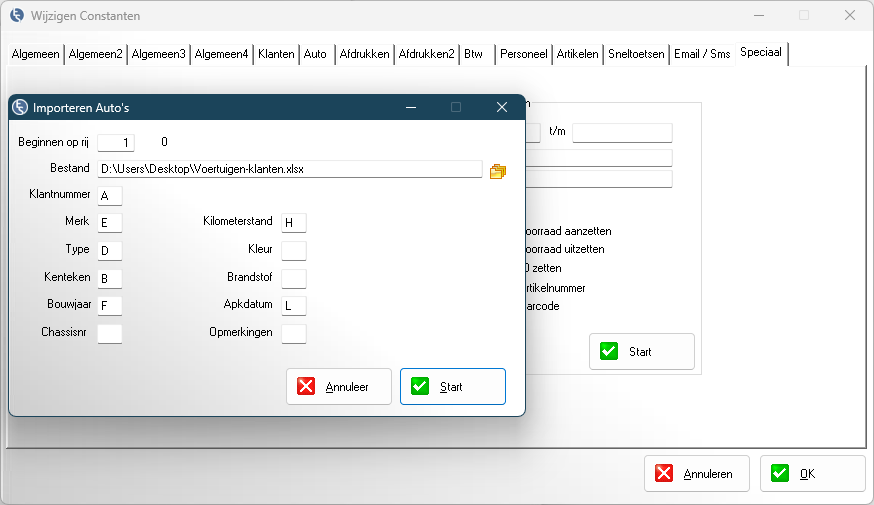This screenshot has width=874, height=505.
Task: Focus the Bestand file path field
Action: (289, 169)
